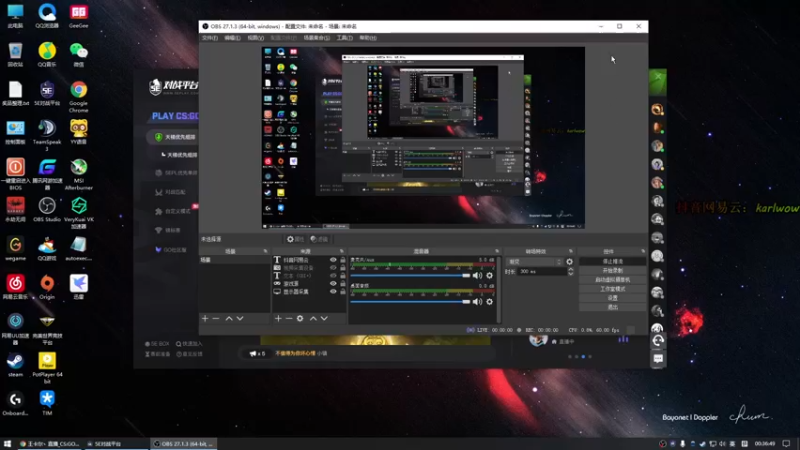Pop out the Scenes dock panel
The width and height of the screenshot is (800, 450).
[x=265, y=251]
